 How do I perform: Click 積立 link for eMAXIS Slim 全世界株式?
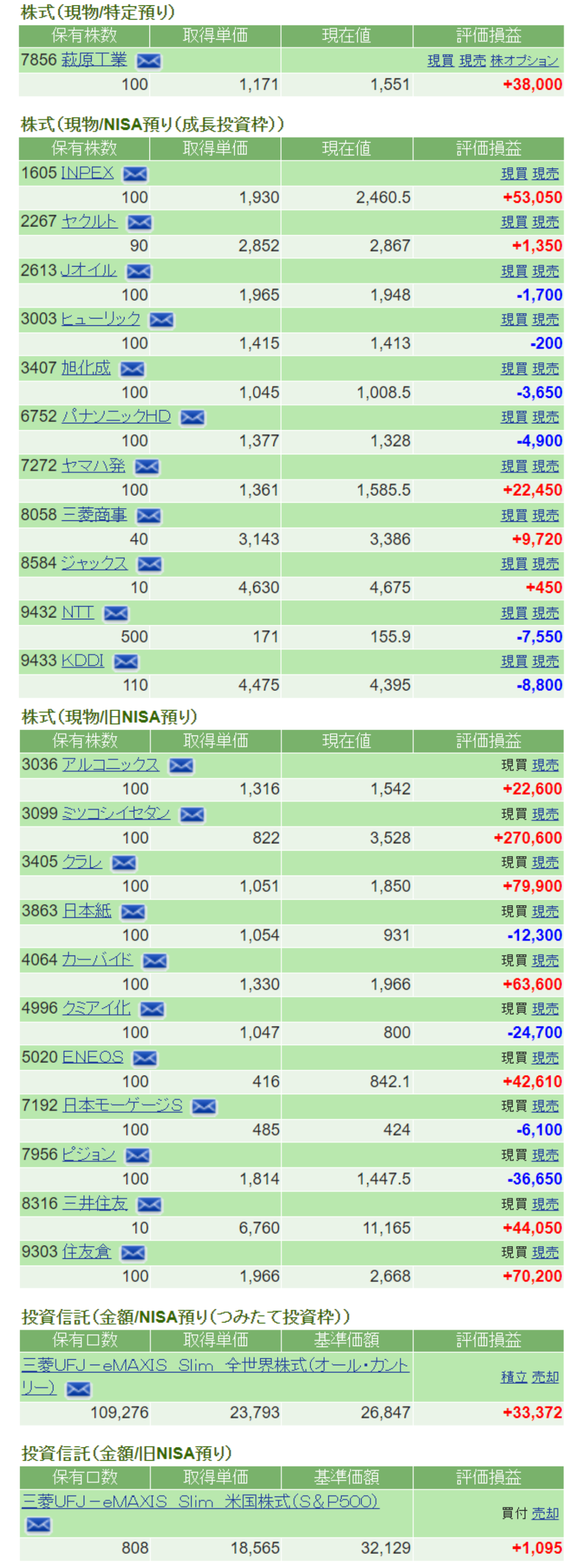click(513, 1377)
